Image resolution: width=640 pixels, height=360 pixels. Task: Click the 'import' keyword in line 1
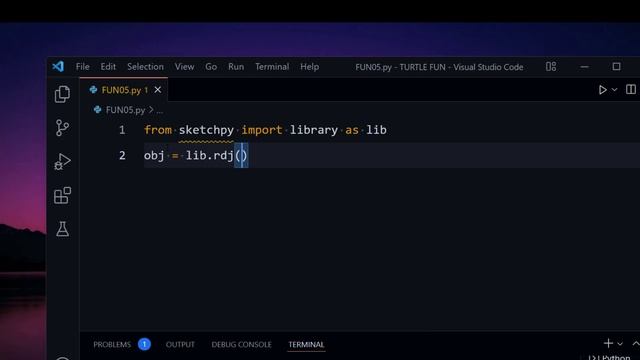(x=262, y=130)
